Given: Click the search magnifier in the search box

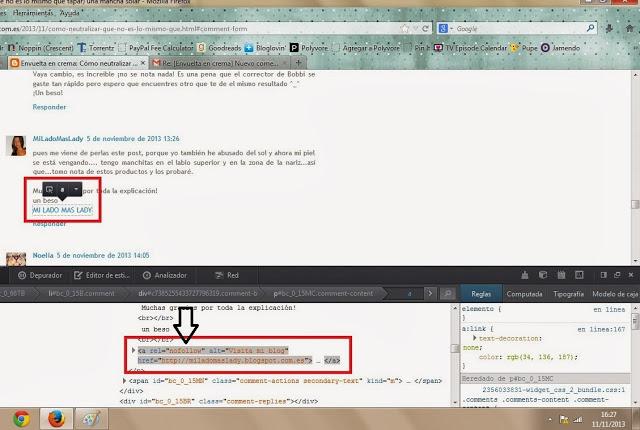Looking at the screenshot, I should pos(590,28).
